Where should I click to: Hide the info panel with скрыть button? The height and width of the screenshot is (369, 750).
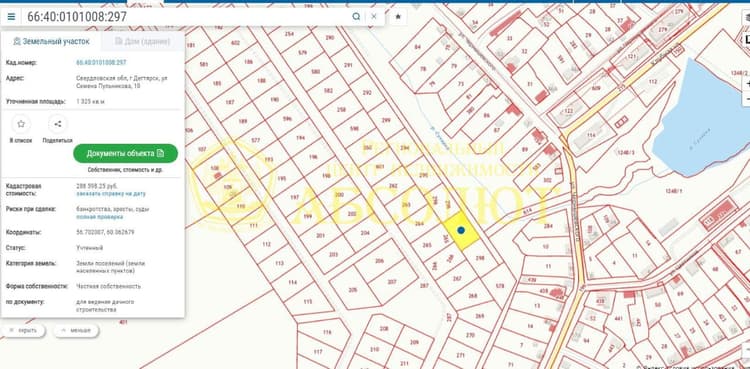click(23, 330)
